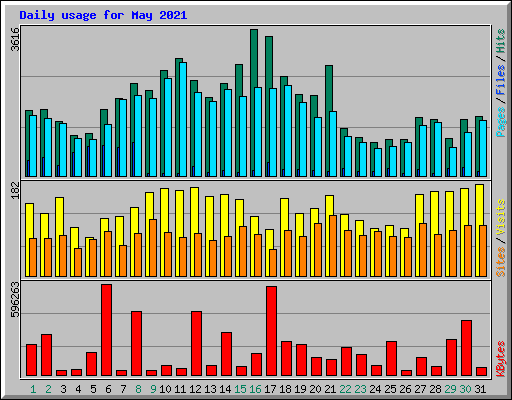Click day 12 on the x-axis
The width and height of the screenshot is (512, 400).
click(195, 389)
